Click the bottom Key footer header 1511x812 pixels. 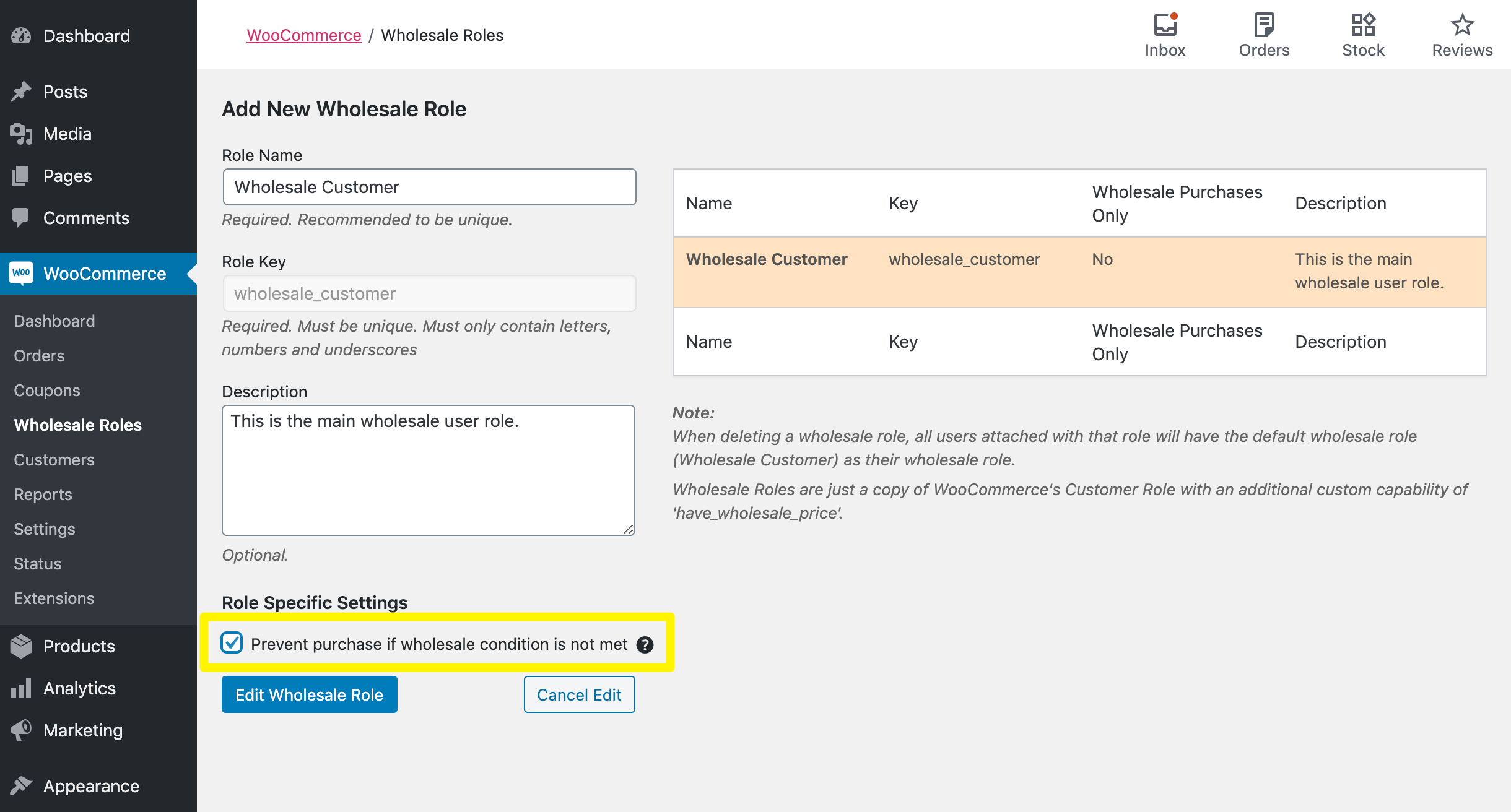[904, 342]
